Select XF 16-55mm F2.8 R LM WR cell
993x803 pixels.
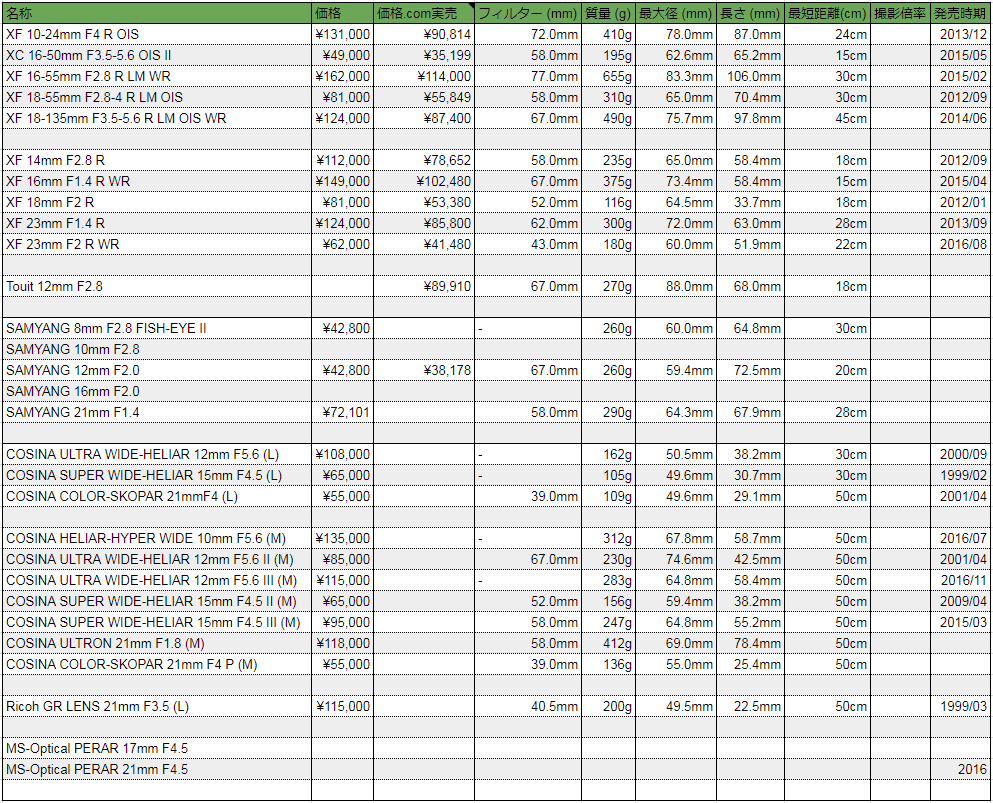156,76
